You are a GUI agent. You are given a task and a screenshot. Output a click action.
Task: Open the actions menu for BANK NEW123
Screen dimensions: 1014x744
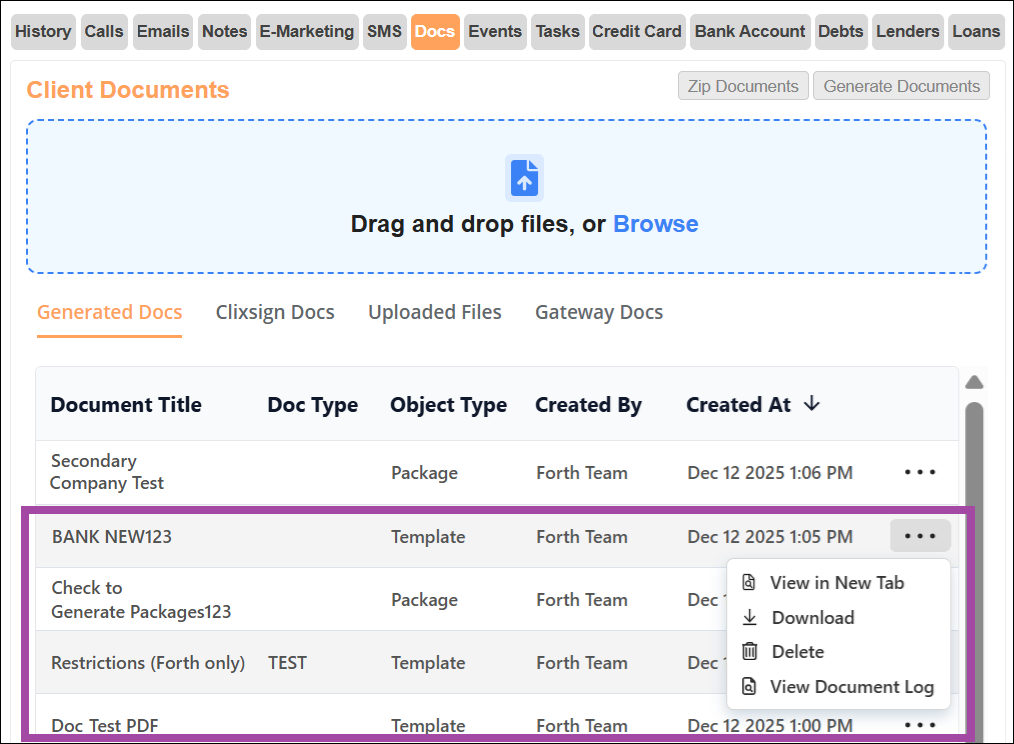(919, 536)
